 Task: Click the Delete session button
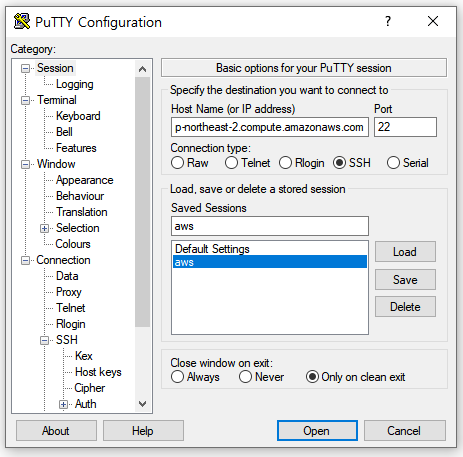point(405,307)
